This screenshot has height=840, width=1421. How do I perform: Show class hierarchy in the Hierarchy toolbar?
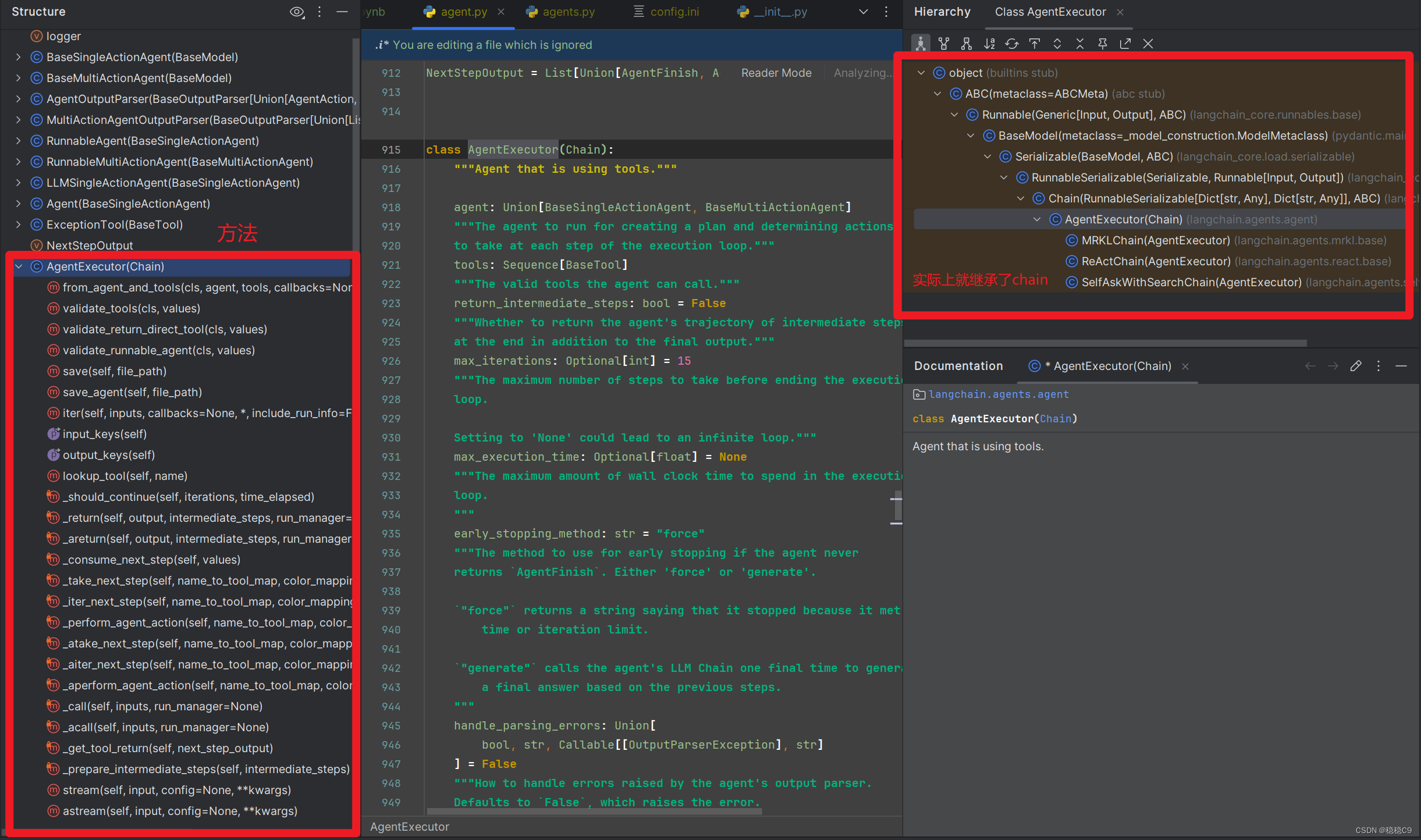point(921,44)
